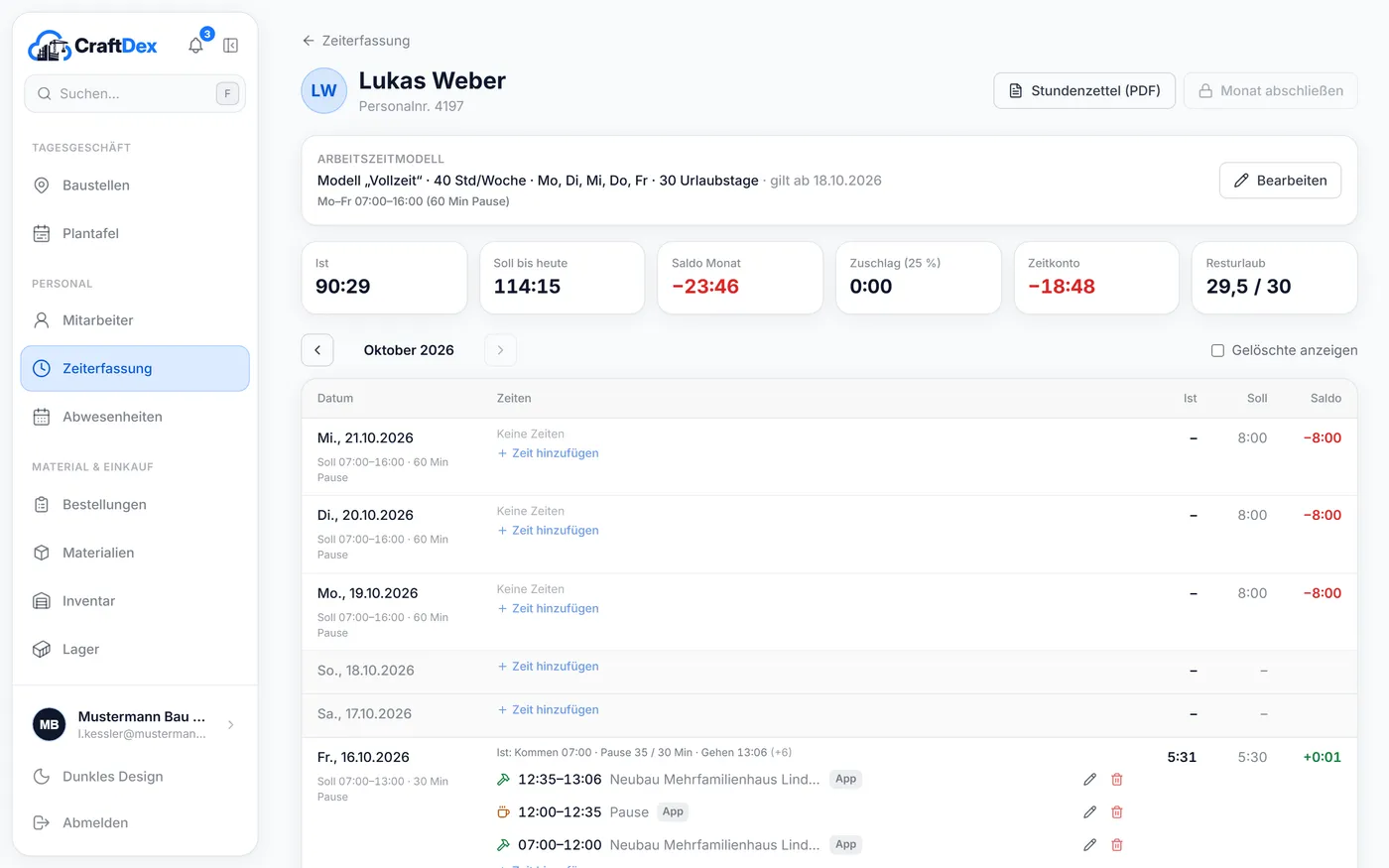Open Inventar in sidebar
The width and height of the screenshot is (1389, 868).
(x=135, y=601)
